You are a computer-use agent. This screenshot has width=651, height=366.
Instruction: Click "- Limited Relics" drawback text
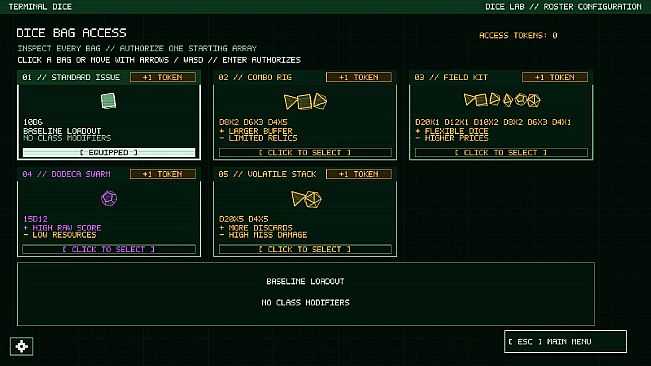[x=258, y=138]
